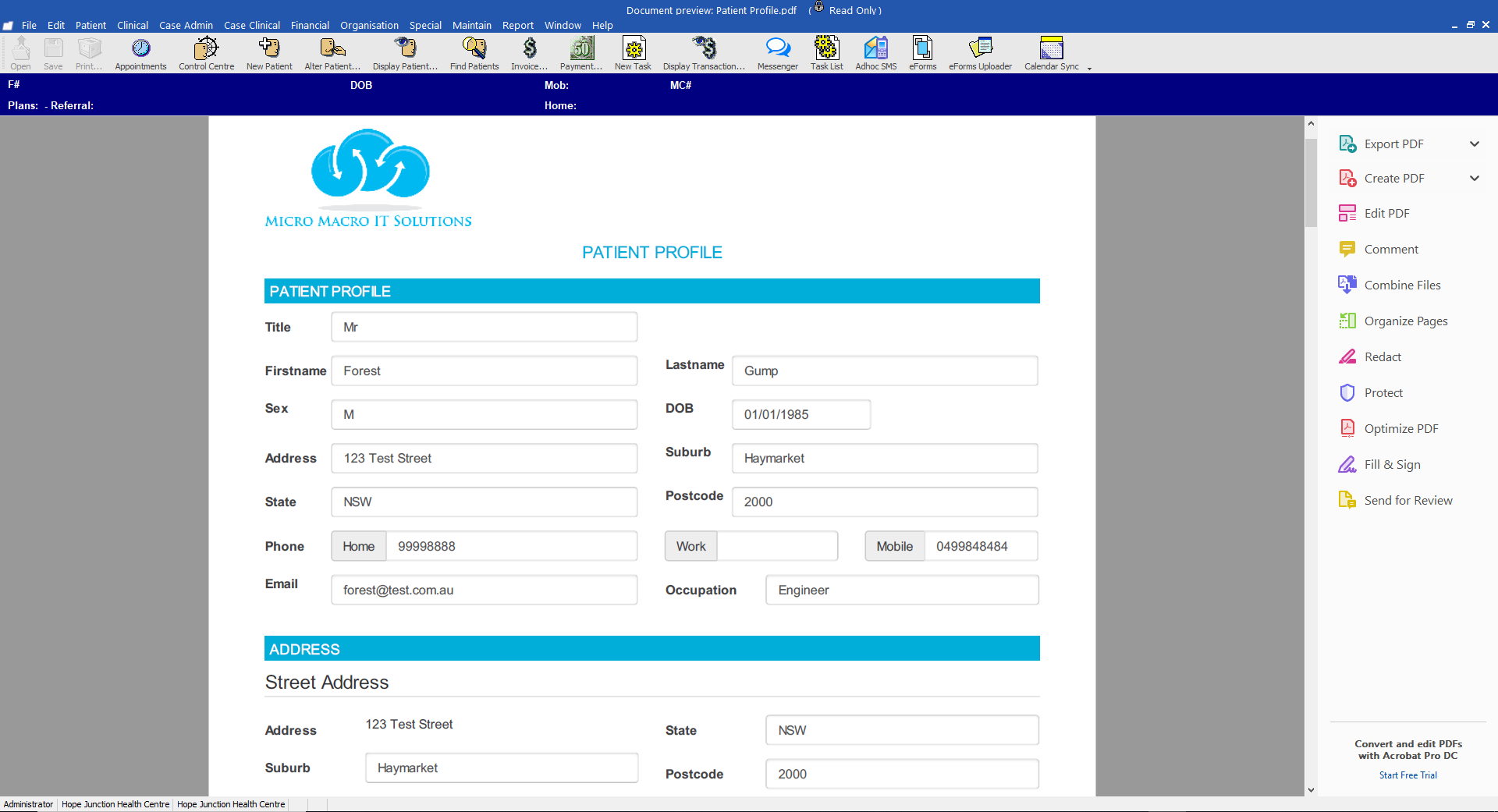Open toolbar overflow arrow after Calendar Sync
The image size is (1498, 812).
tap(1089, 68)
